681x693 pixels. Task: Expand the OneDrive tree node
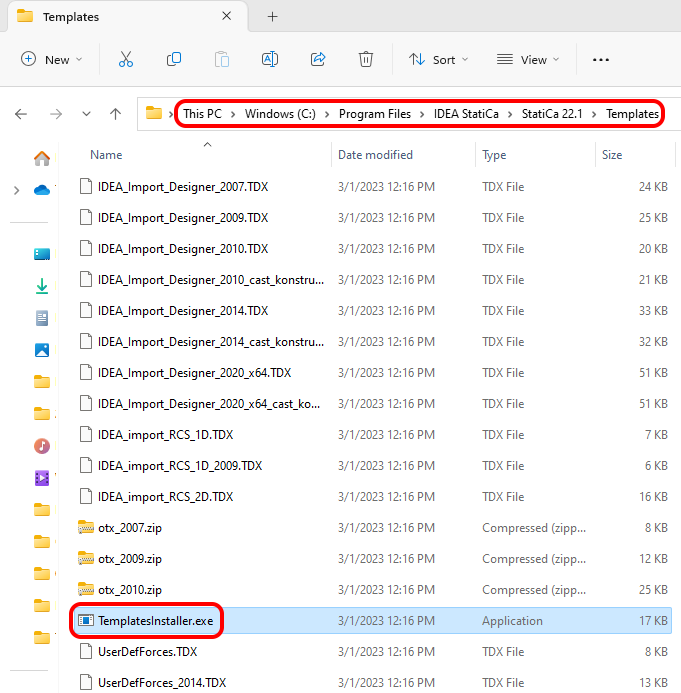pos(15,190)
